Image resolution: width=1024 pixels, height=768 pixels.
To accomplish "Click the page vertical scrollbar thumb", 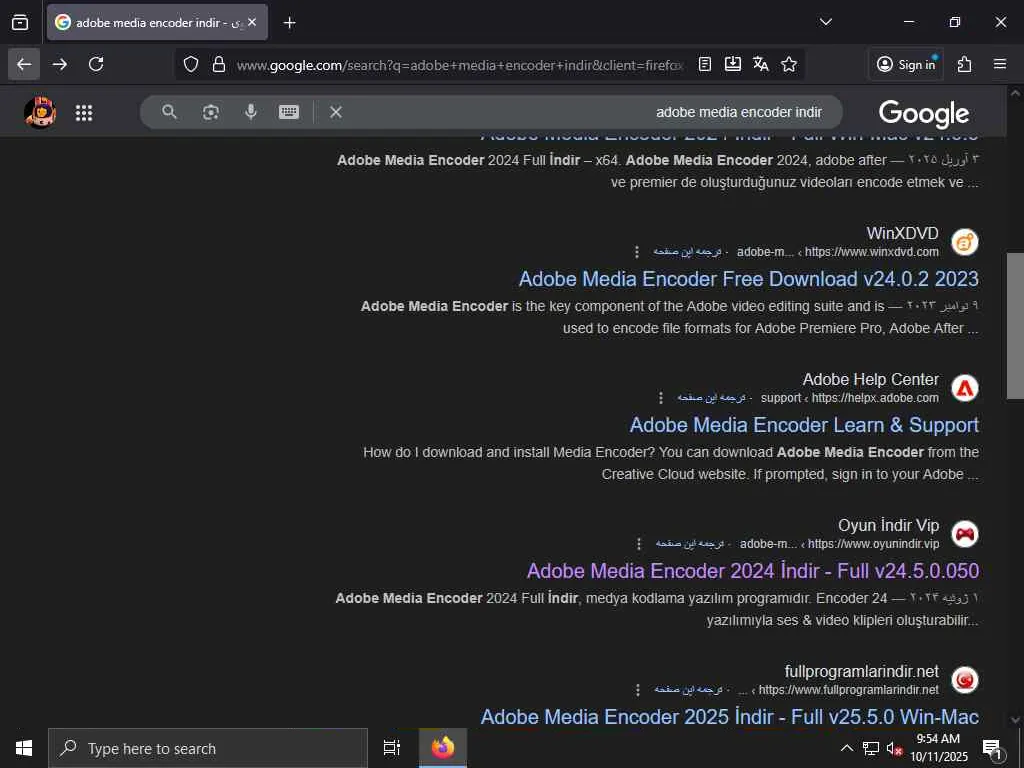I will click(x=1015, y=325).
